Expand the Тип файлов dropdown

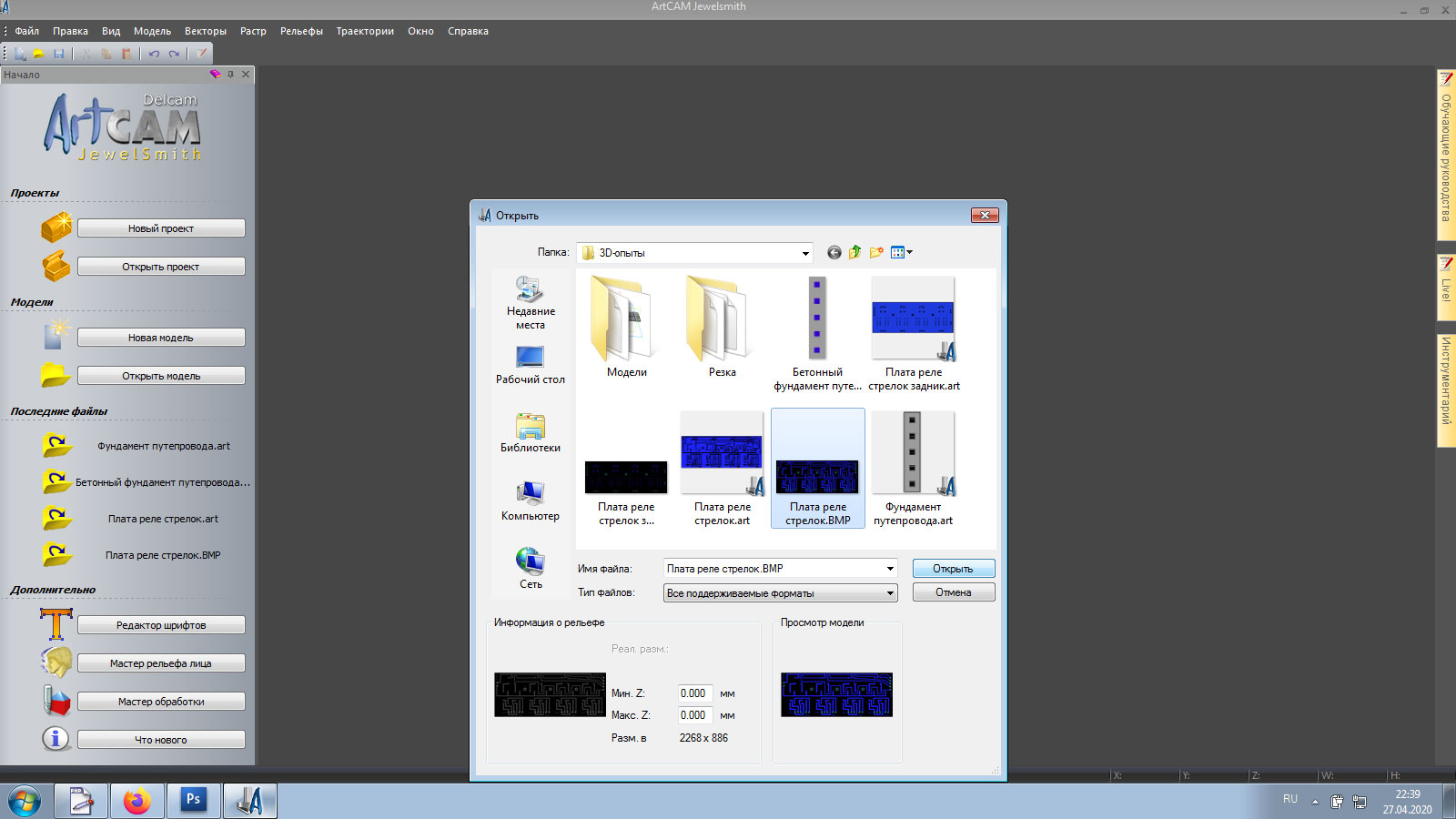(890, 593)
